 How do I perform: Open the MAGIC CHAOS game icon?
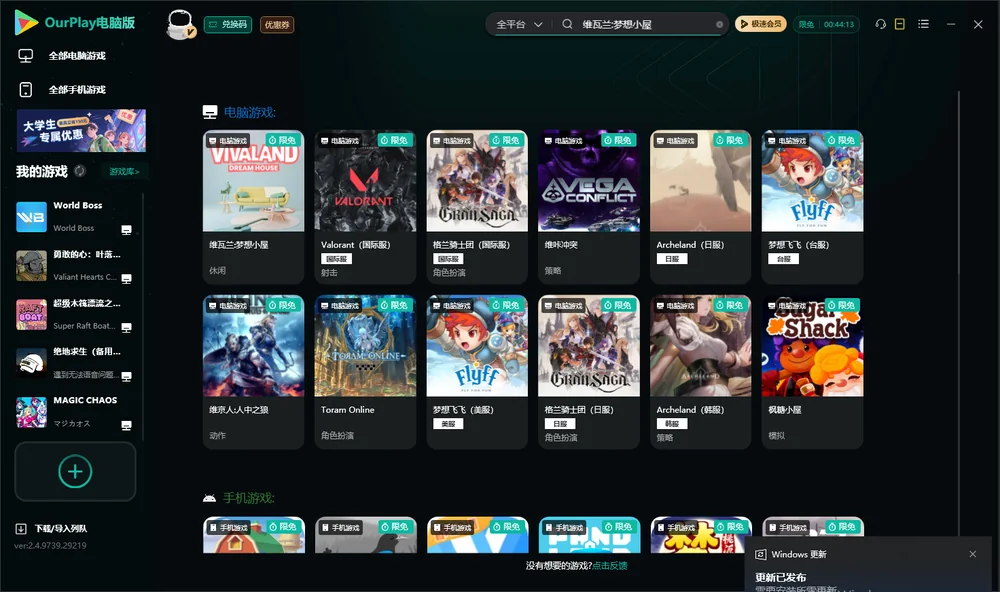(31, 412)
